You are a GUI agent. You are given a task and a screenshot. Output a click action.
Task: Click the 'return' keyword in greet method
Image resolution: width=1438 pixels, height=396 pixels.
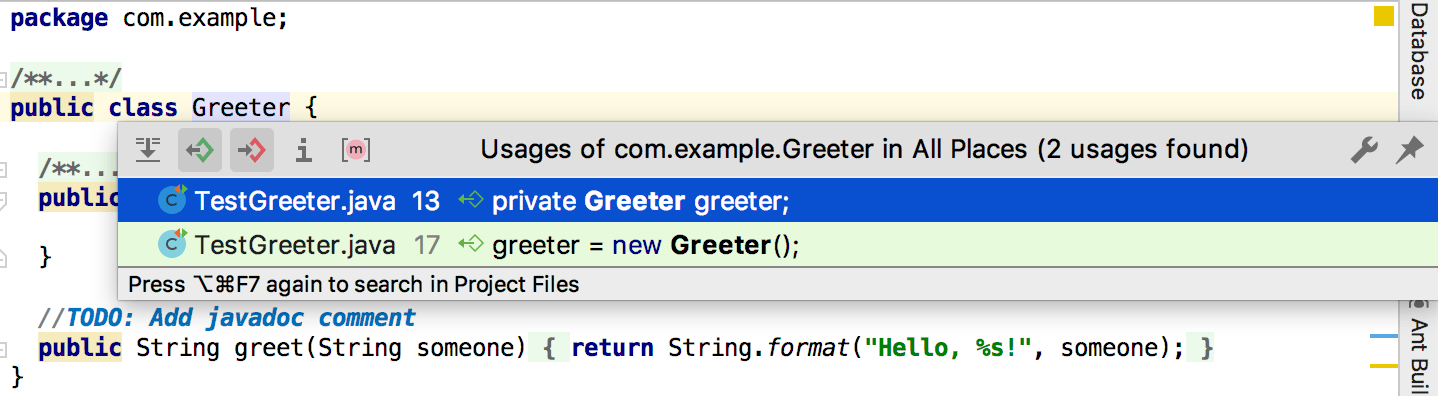[613, 348]
